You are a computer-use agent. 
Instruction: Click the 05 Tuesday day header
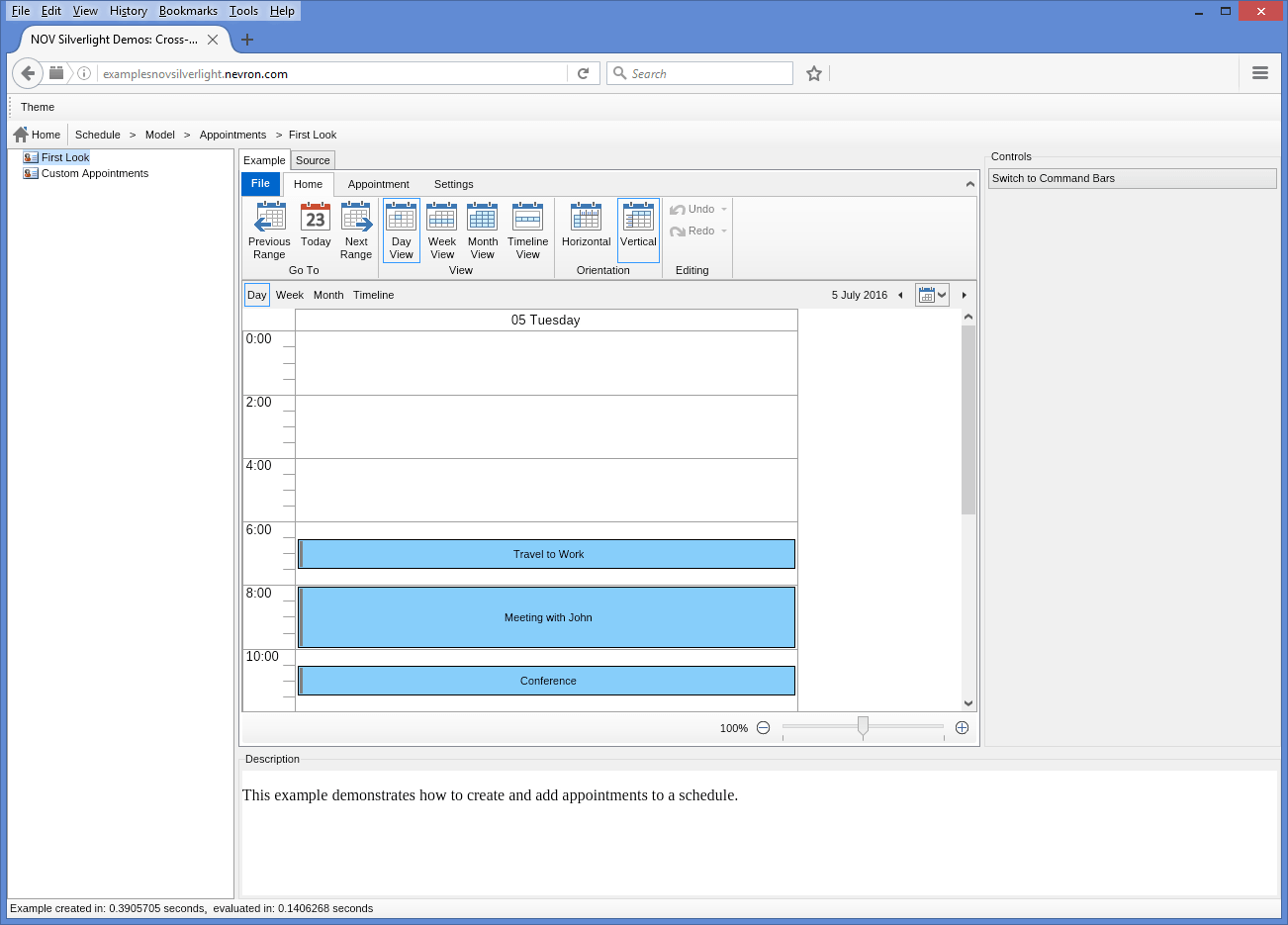coord(546,320)
